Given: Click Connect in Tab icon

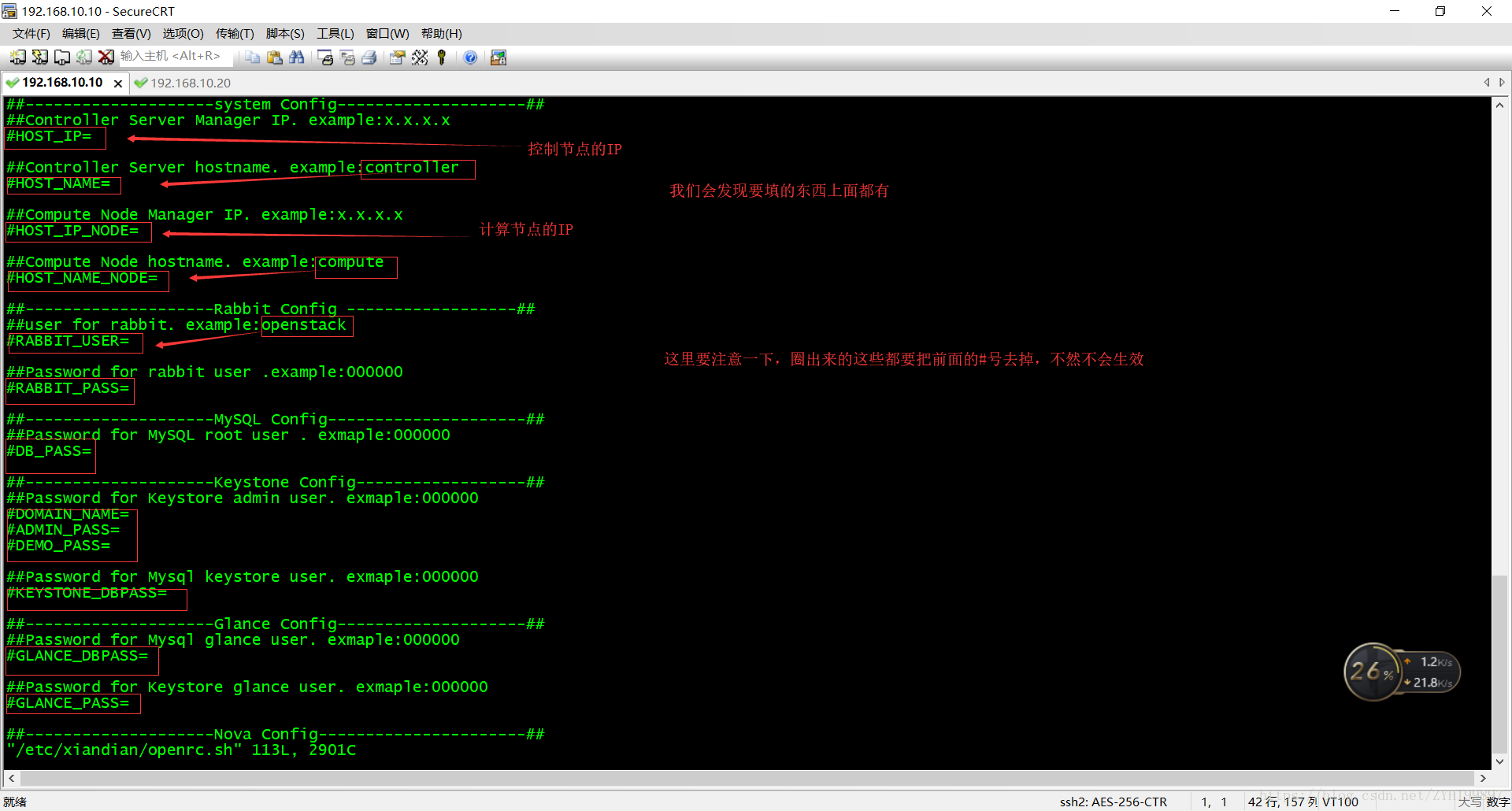Looking at the screenshot, I should pyautogui.click(x=61, y=57).
